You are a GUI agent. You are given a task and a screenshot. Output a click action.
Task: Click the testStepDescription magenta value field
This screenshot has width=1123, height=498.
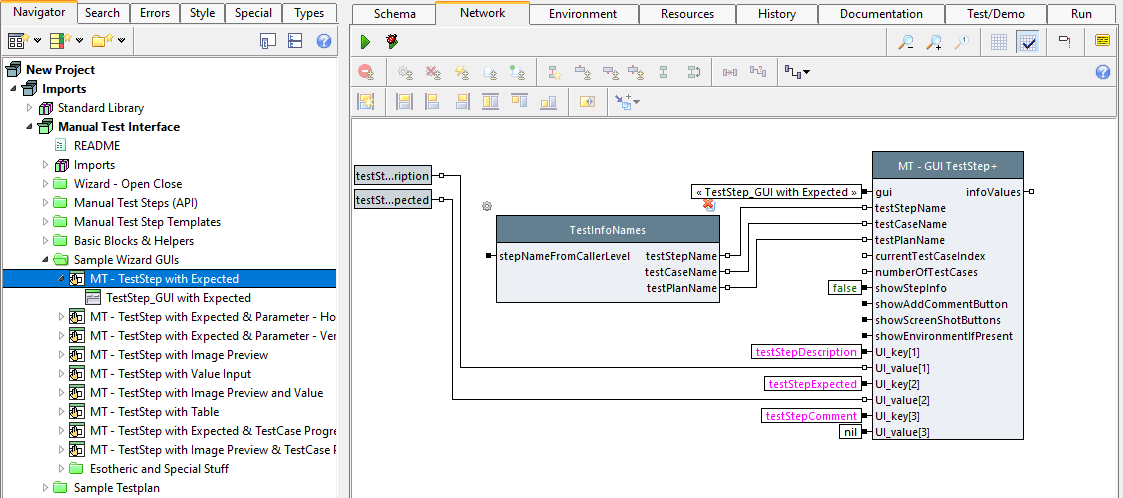(x=806, y=352)
